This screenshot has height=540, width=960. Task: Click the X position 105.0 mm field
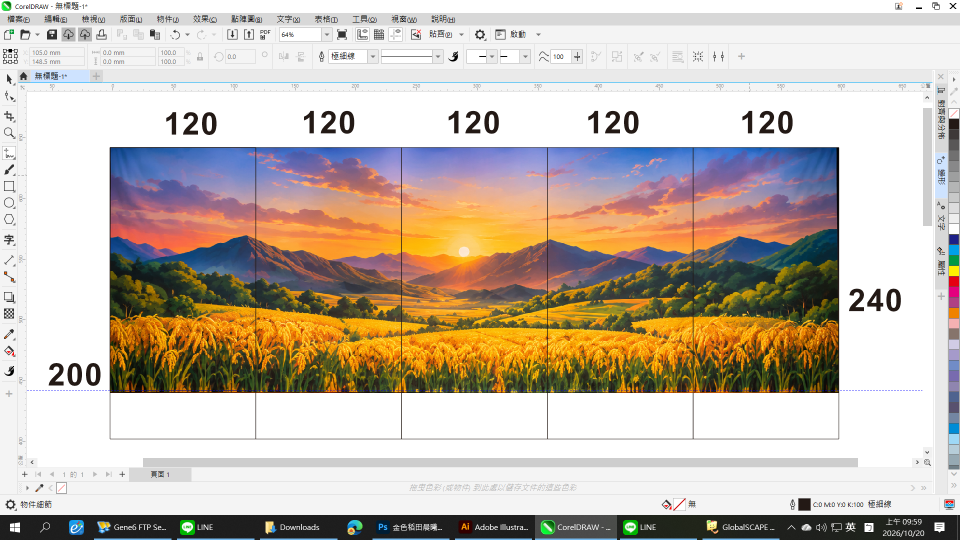(57, 53)
